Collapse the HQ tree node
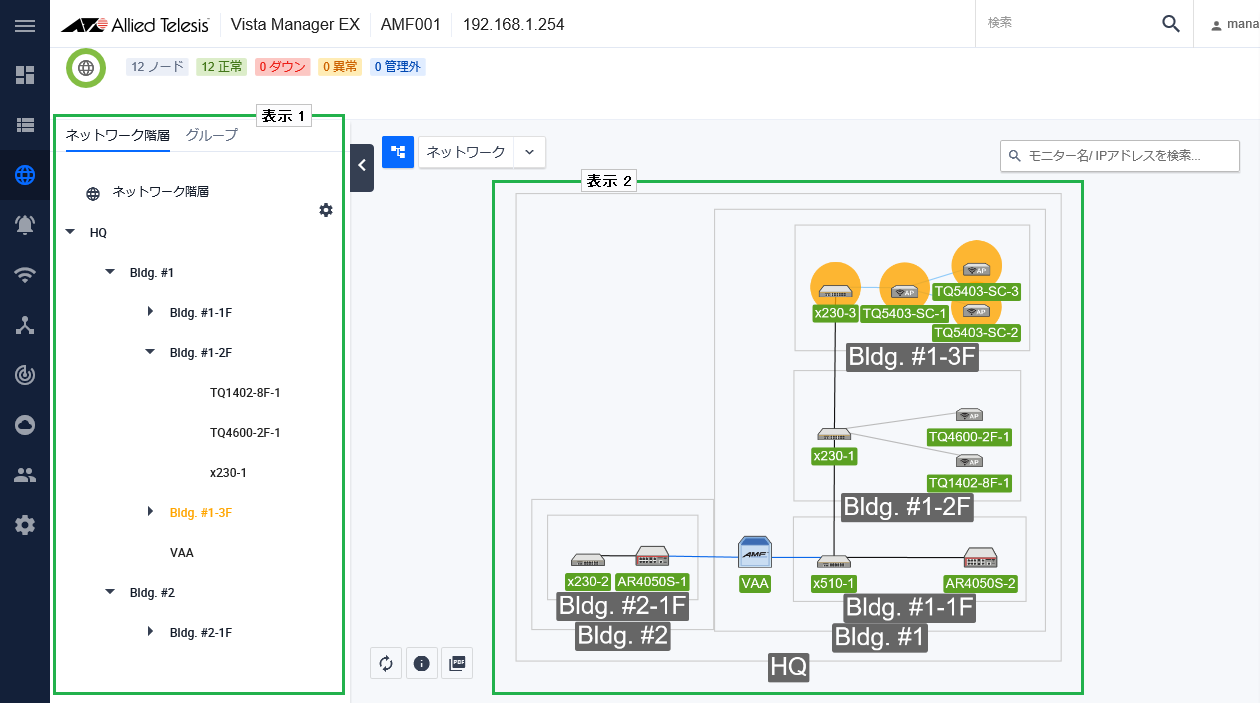Viewport: 1260px width, 703px height. pyautogui.click(x=70, y=232)
